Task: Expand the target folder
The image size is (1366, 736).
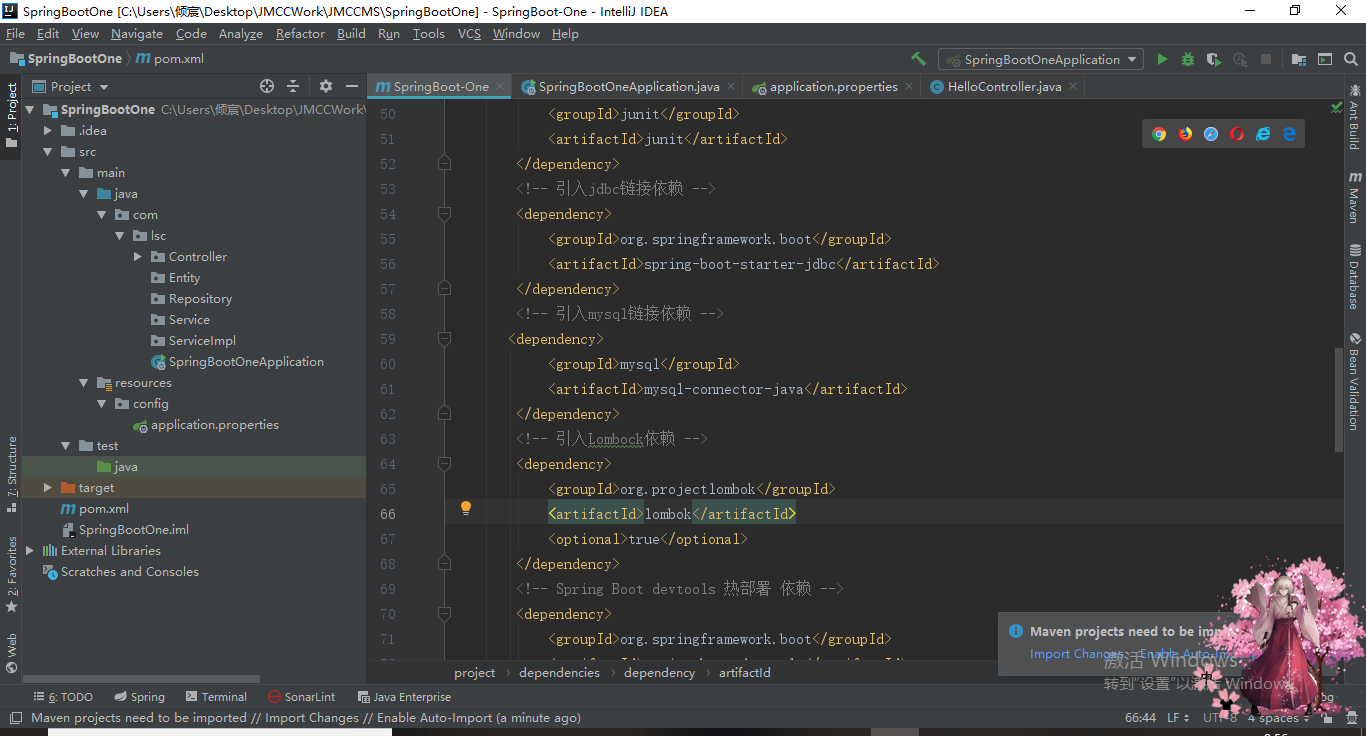Action: [x=48, y=488]
